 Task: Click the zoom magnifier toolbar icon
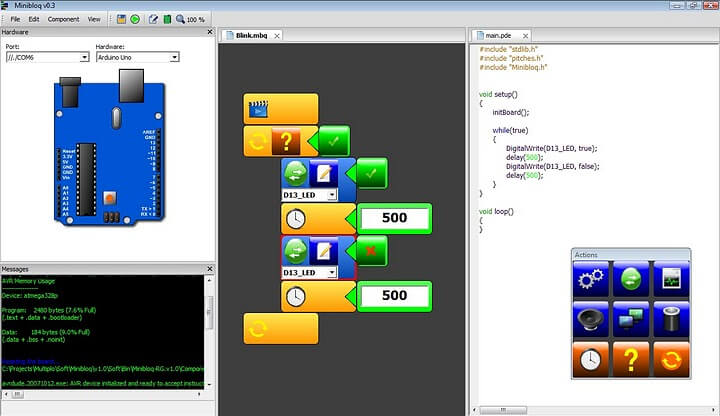179,19
